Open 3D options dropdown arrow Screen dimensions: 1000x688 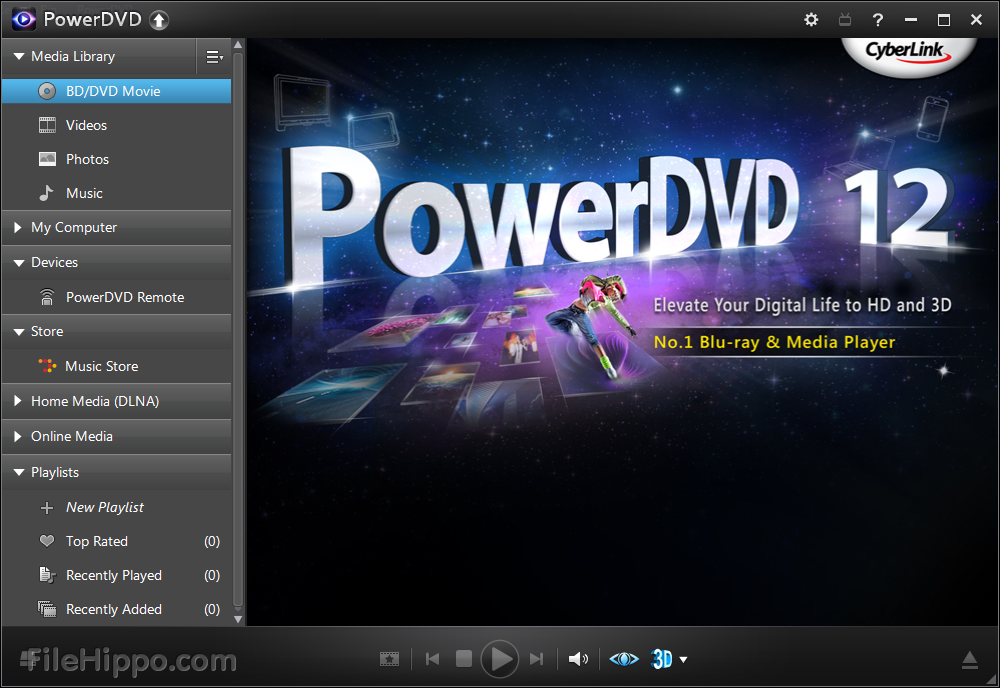[x=684, y=660]
